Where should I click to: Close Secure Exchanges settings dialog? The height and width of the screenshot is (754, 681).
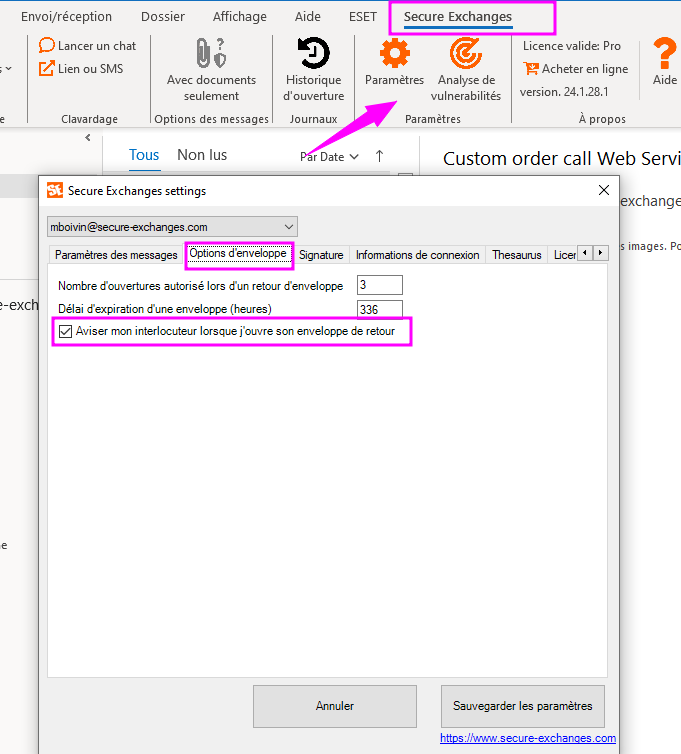pyautogui.click(x=604, y=190)
